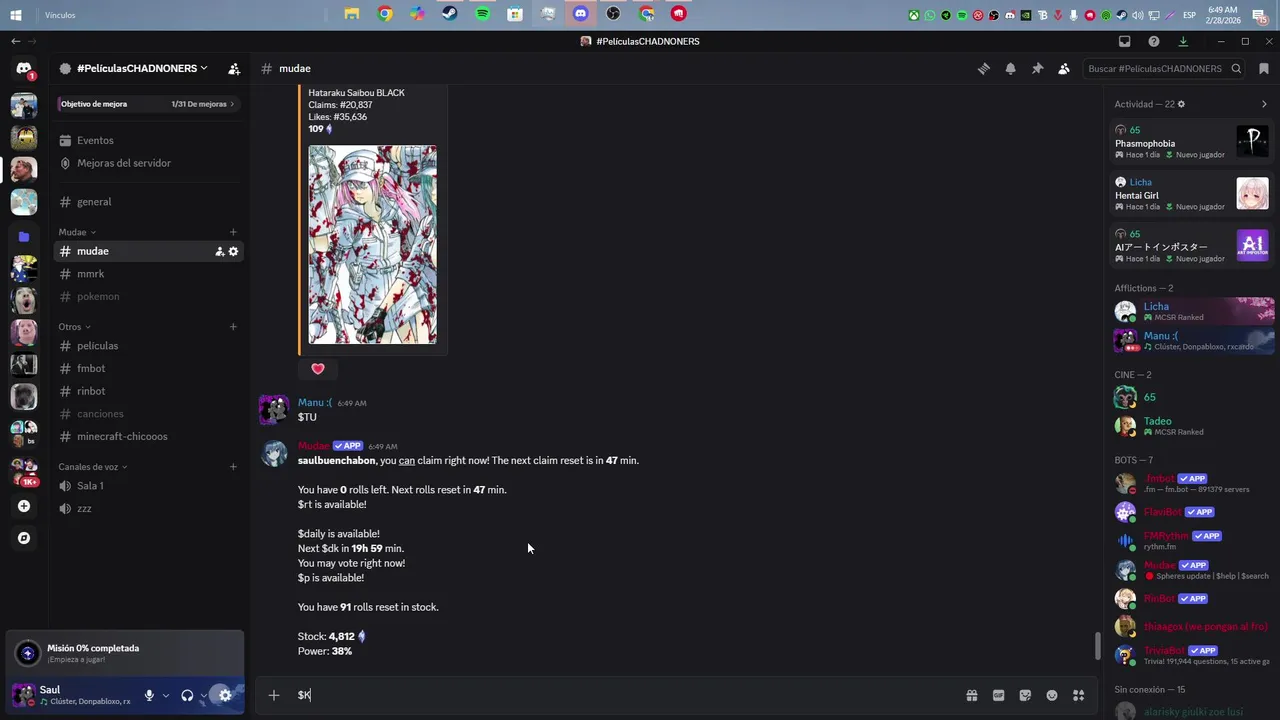Open invite icon on the mudae channel

coord(219,252)
